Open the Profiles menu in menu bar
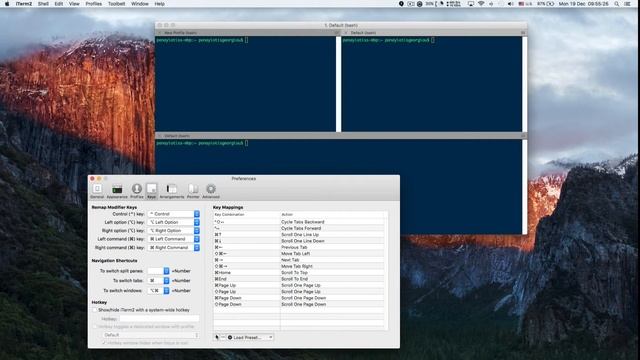Screen dimensions: 640x360 tap(93, 4)
